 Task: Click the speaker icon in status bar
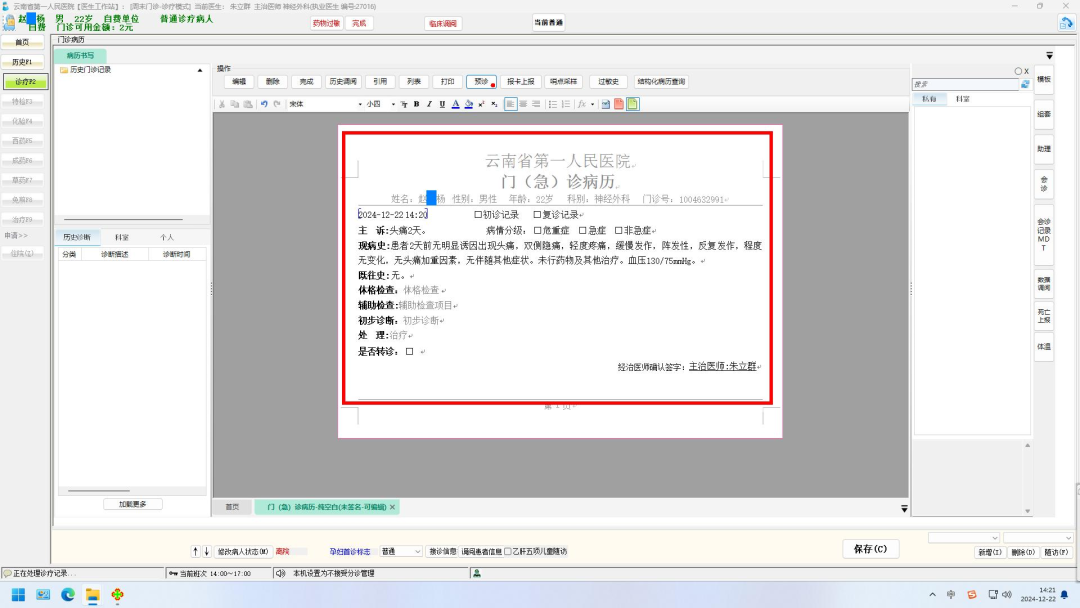pyautogui.click(x=280, y=573)
